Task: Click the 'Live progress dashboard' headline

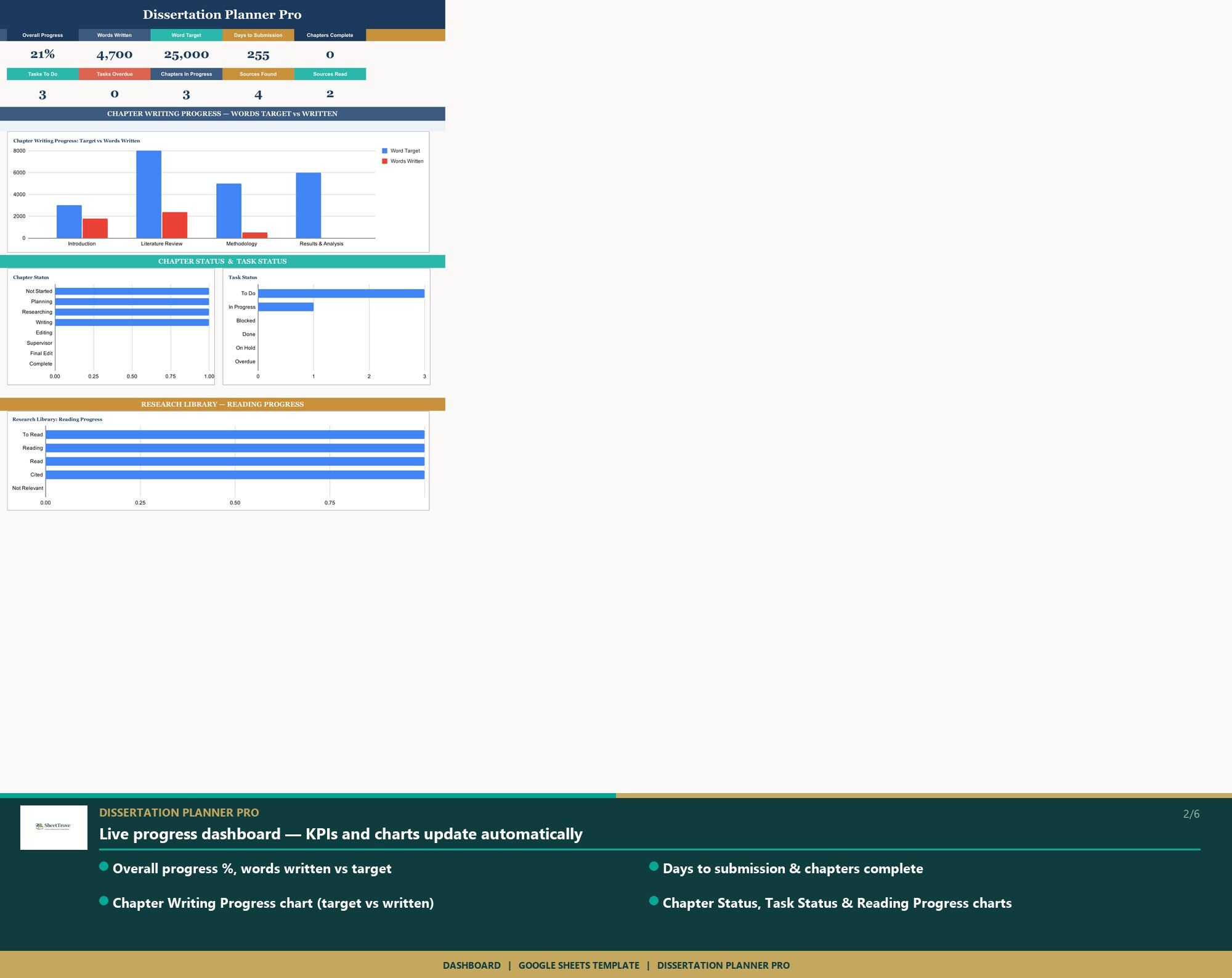Action: [341, 834]
